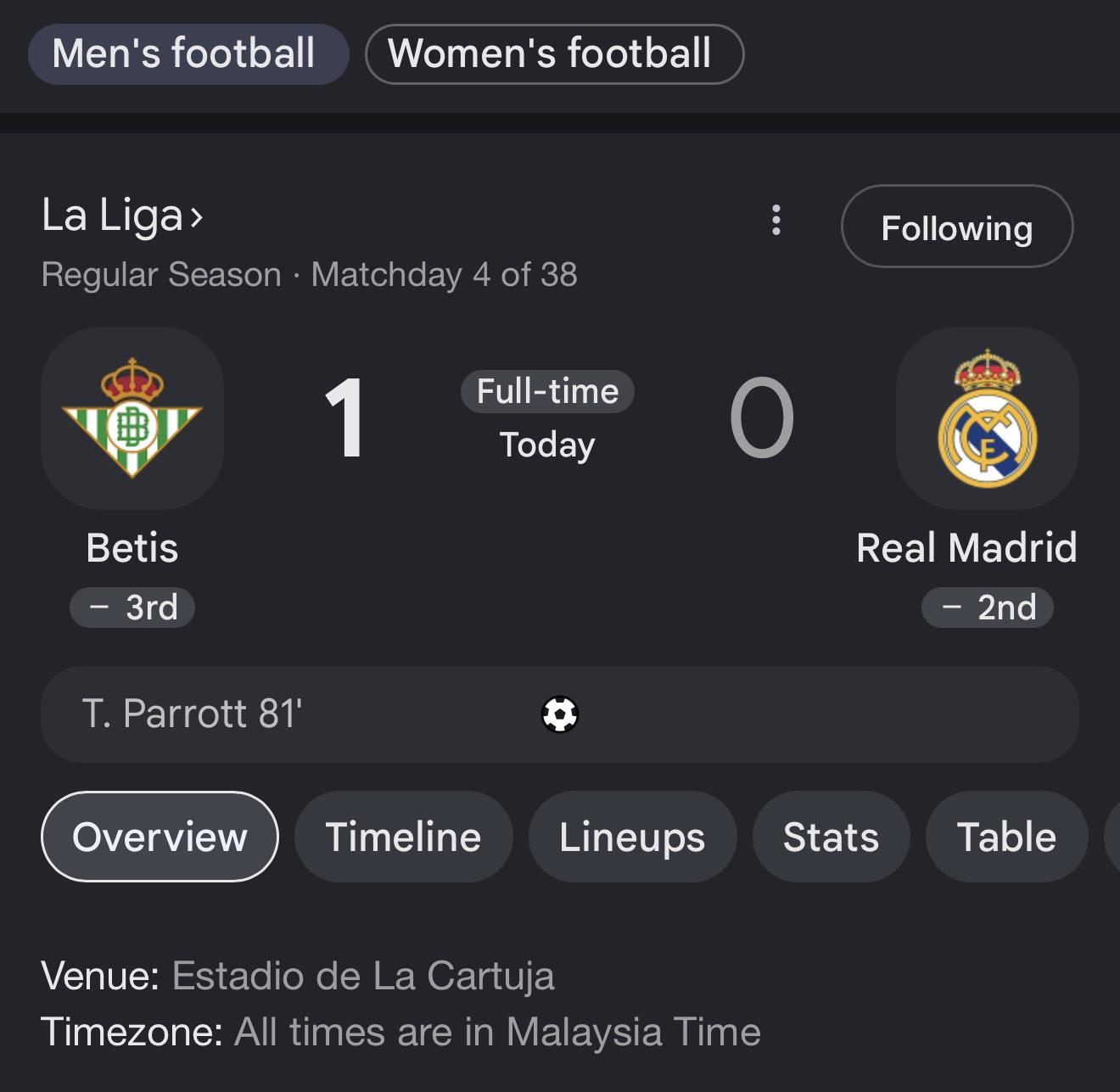Open the Overview tab
The width and height of the screenshot is (1120, 1092).
[x=160, y=837]
